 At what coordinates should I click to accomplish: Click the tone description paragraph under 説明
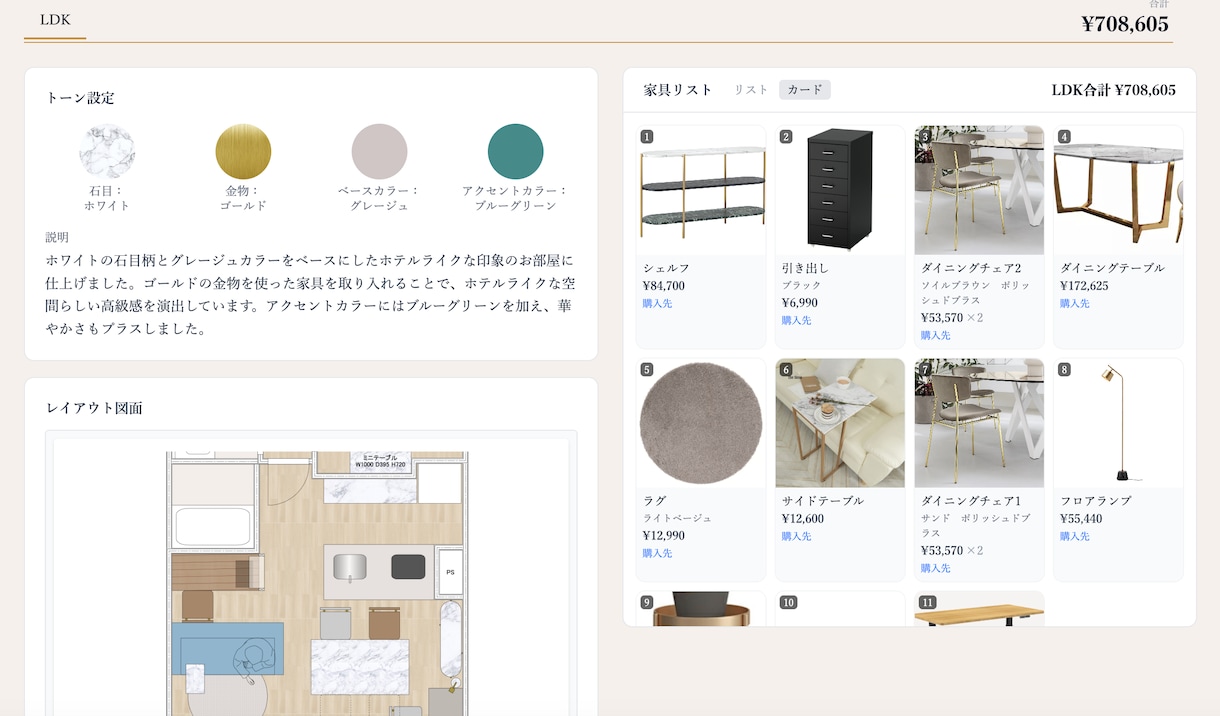pyautogui.click(x=310, y=294)
